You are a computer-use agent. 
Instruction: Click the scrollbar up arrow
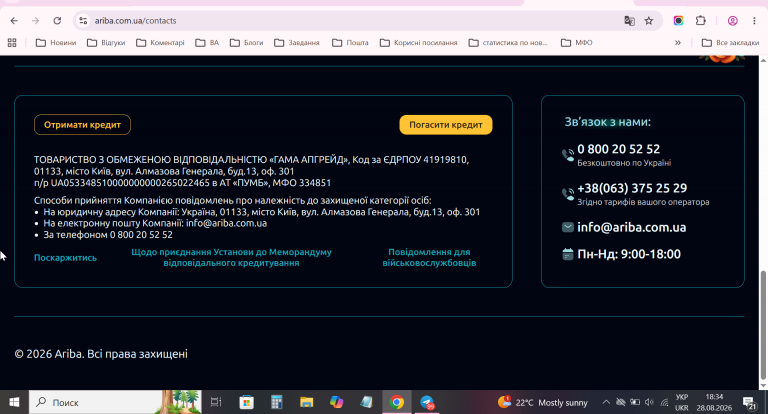(763, 60)
